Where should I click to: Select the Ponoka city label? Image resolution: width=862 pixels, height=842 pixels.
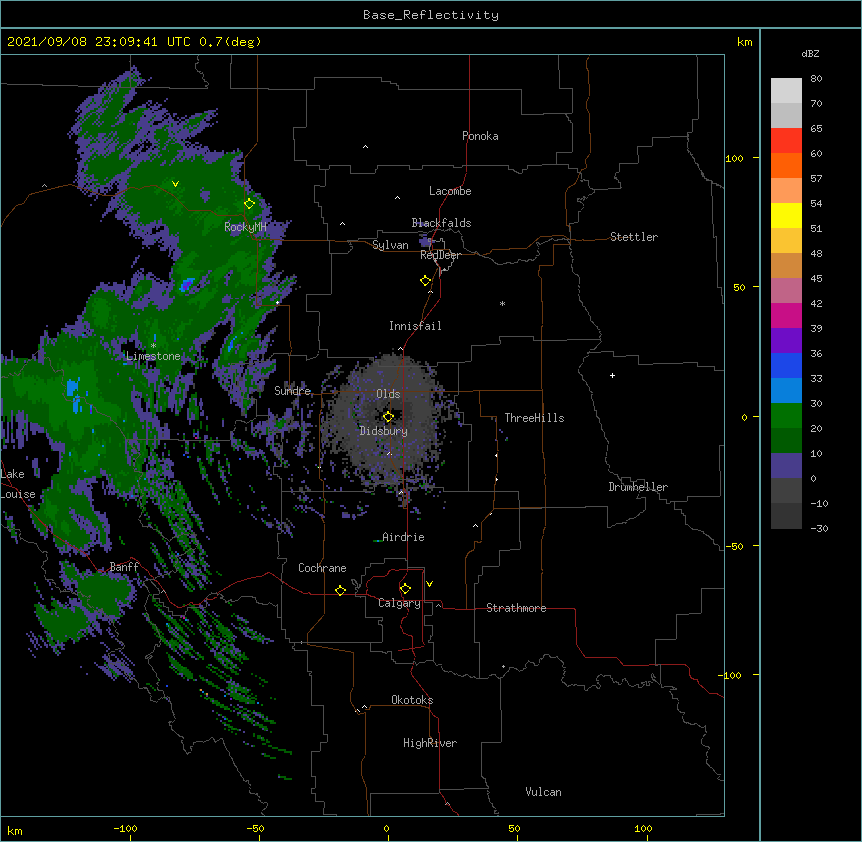[x=480, y=136]
